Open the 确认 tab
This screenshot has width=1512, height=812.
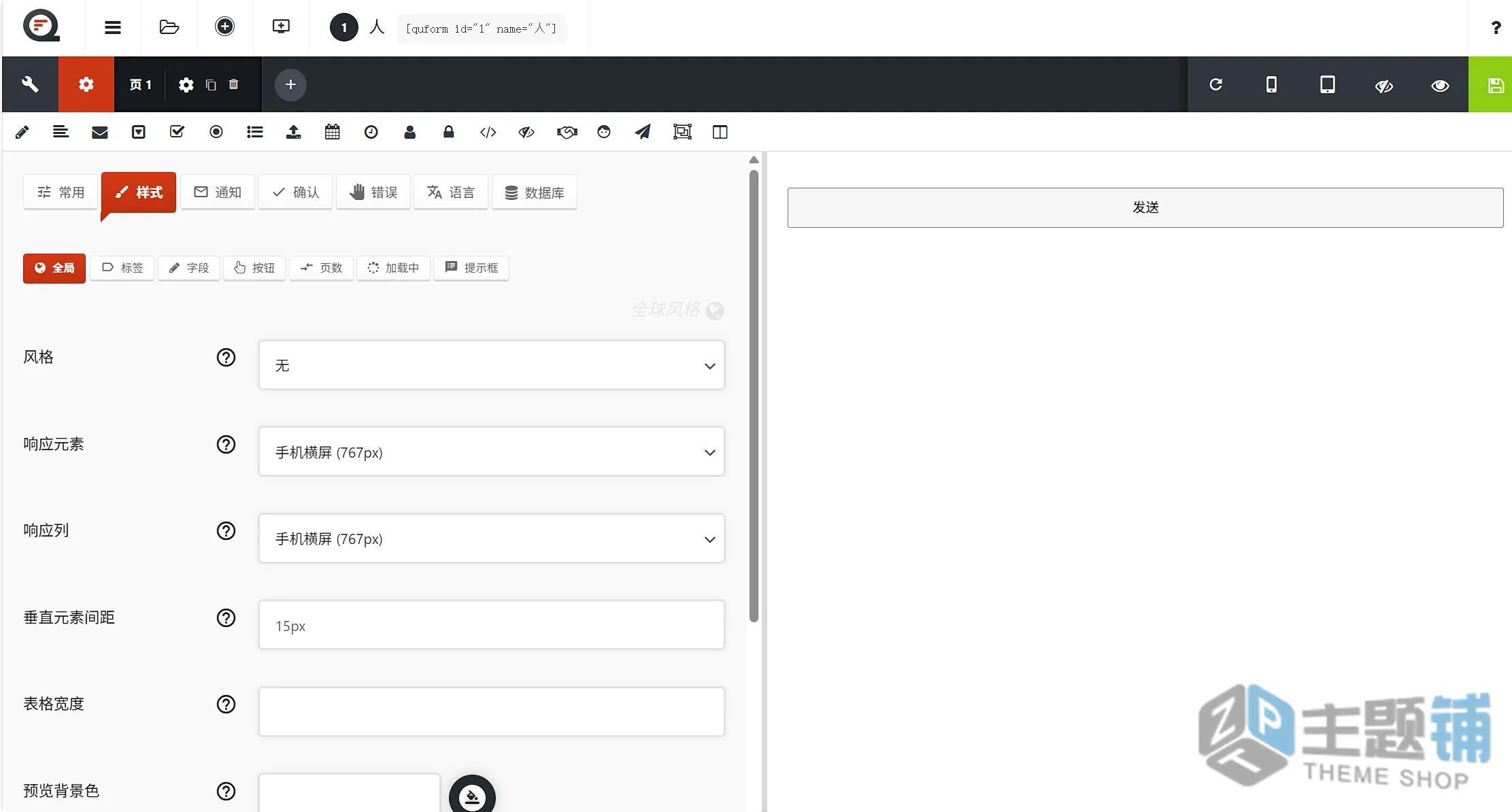click(295, 192)
